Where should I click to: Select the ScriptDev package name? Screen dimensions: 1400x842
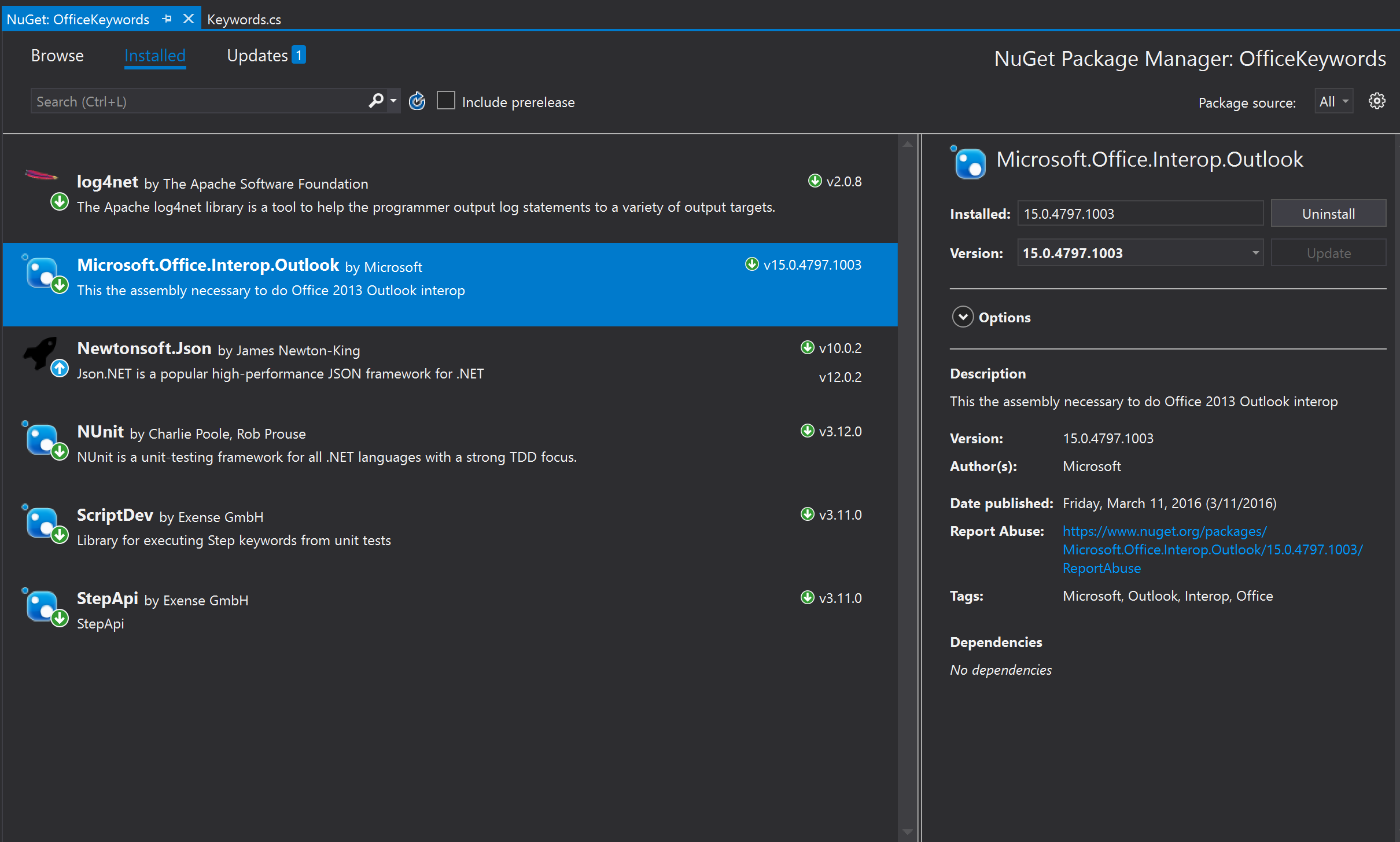[115, 515]
